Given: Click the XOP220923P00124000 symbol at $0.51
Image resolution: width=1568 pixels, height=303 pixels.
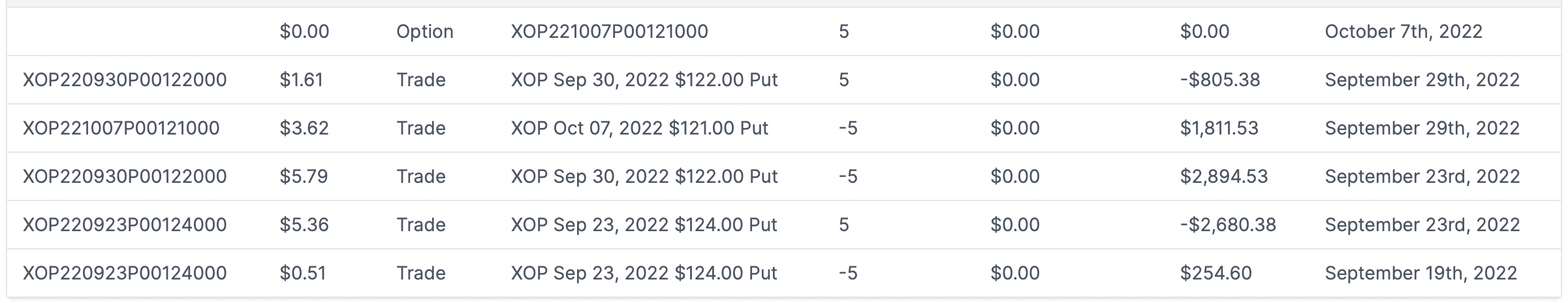Looking at the screenshot, I should [x=125, y=273].
